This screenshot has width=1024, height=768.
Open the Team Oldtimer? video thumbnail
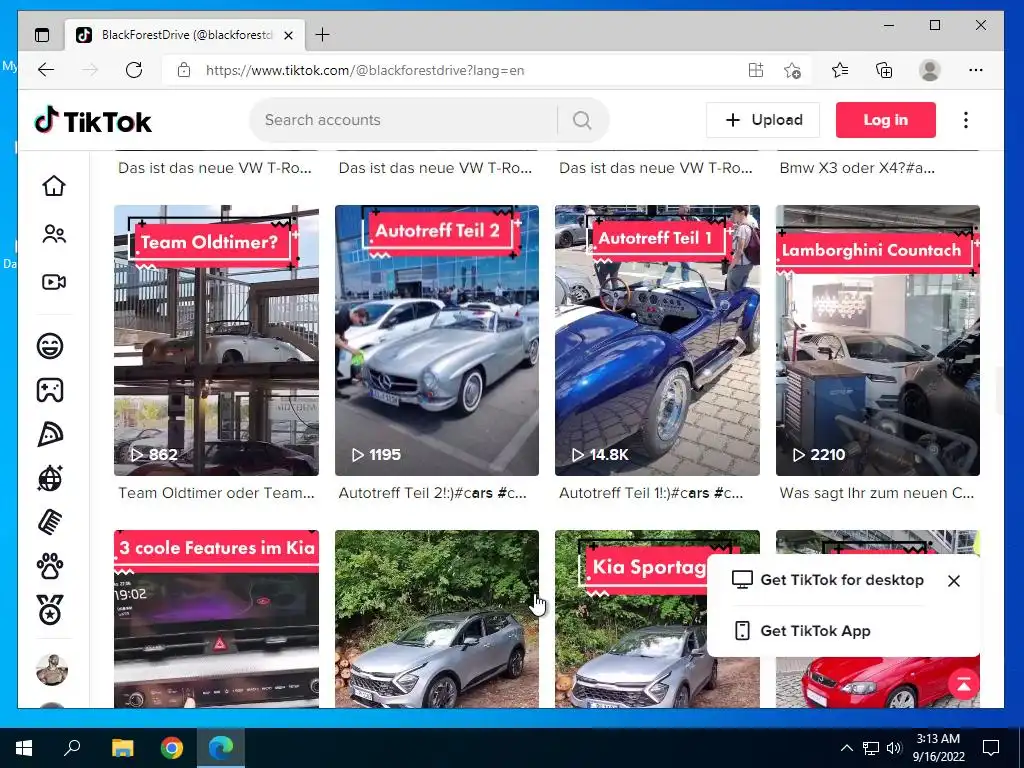pos(216,340)
